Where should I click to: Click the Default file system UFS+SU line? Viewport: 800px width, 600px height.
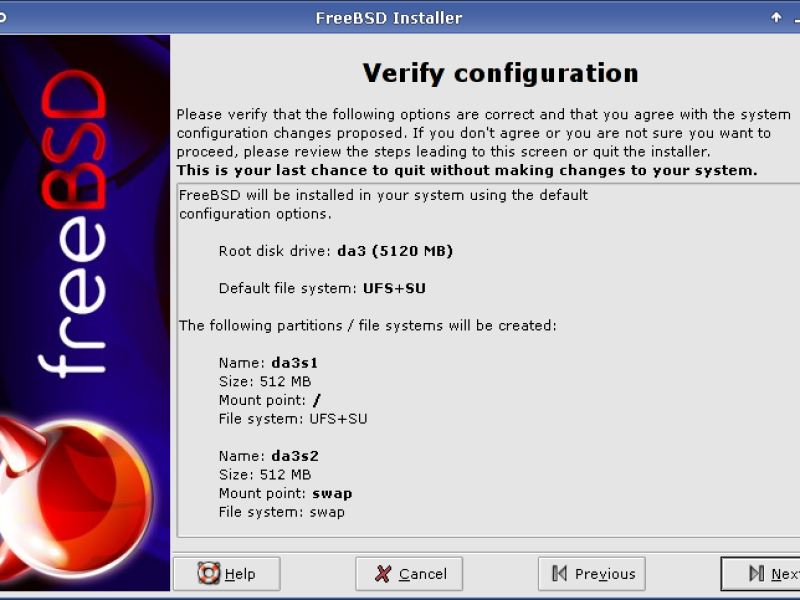click(x=322, y=288)
